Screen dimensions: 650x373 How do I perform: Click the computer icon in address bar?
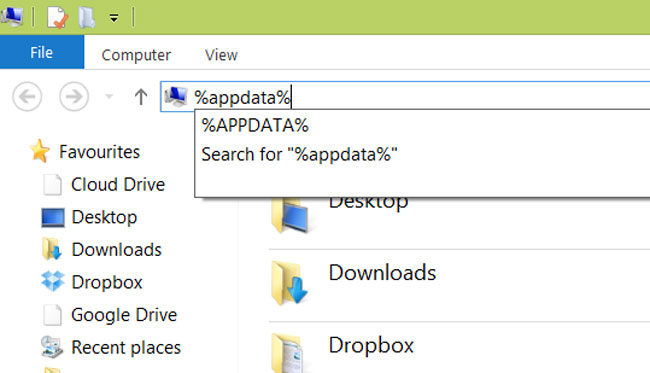click(176, 96)
